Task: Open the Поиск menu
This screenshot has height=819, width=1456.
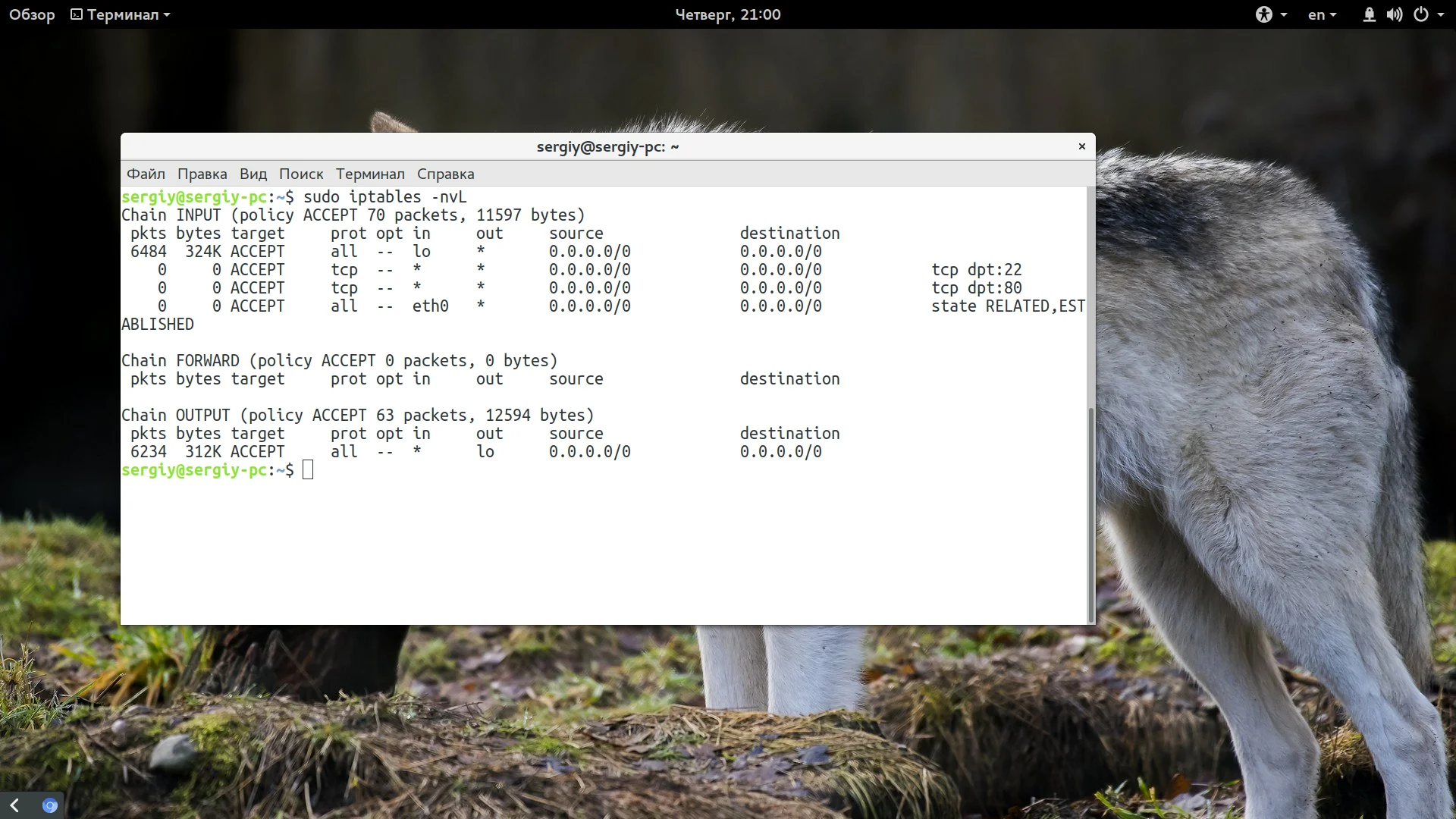Action: coord(301,174)
